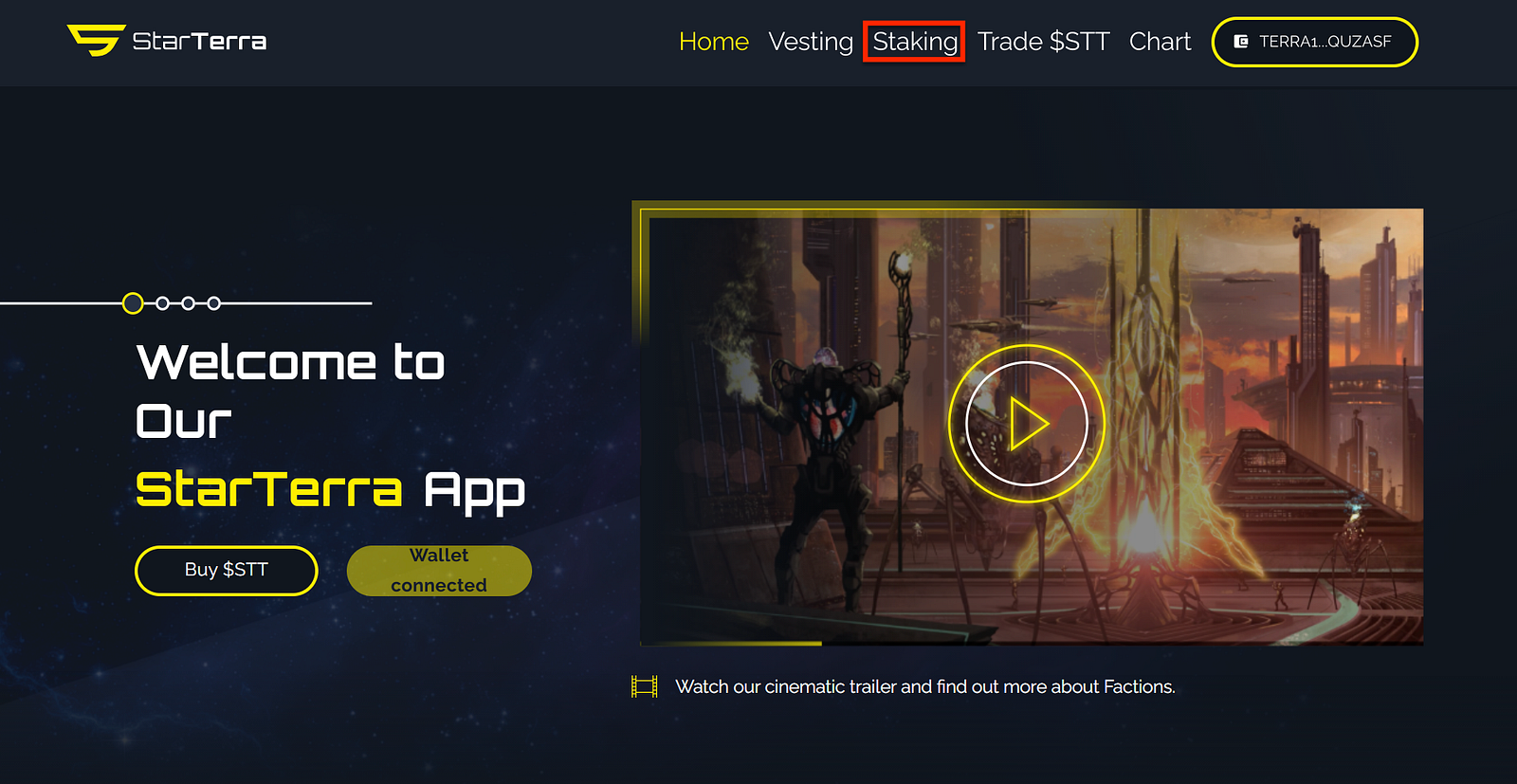Click the StarTerra logo icon
Viewport: 1517px width, 784px height.
tap(96, 41)
